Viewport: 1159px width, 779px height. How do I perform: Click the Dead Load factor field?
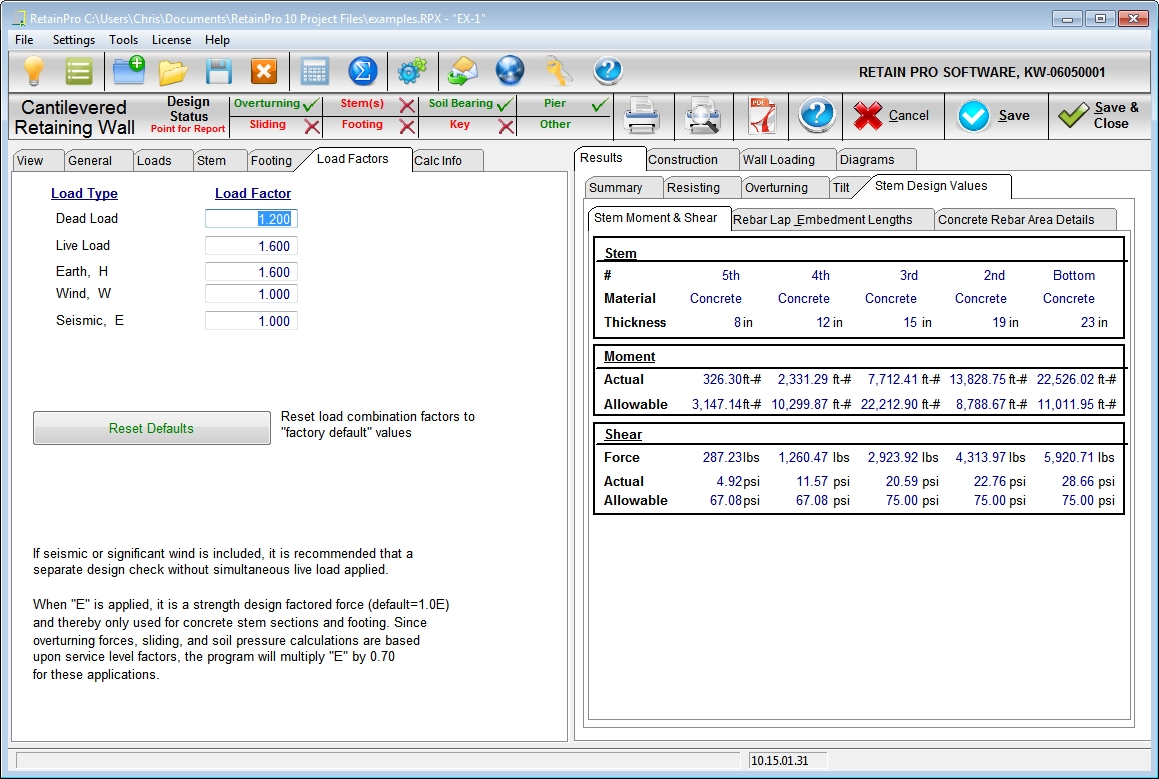251,219
